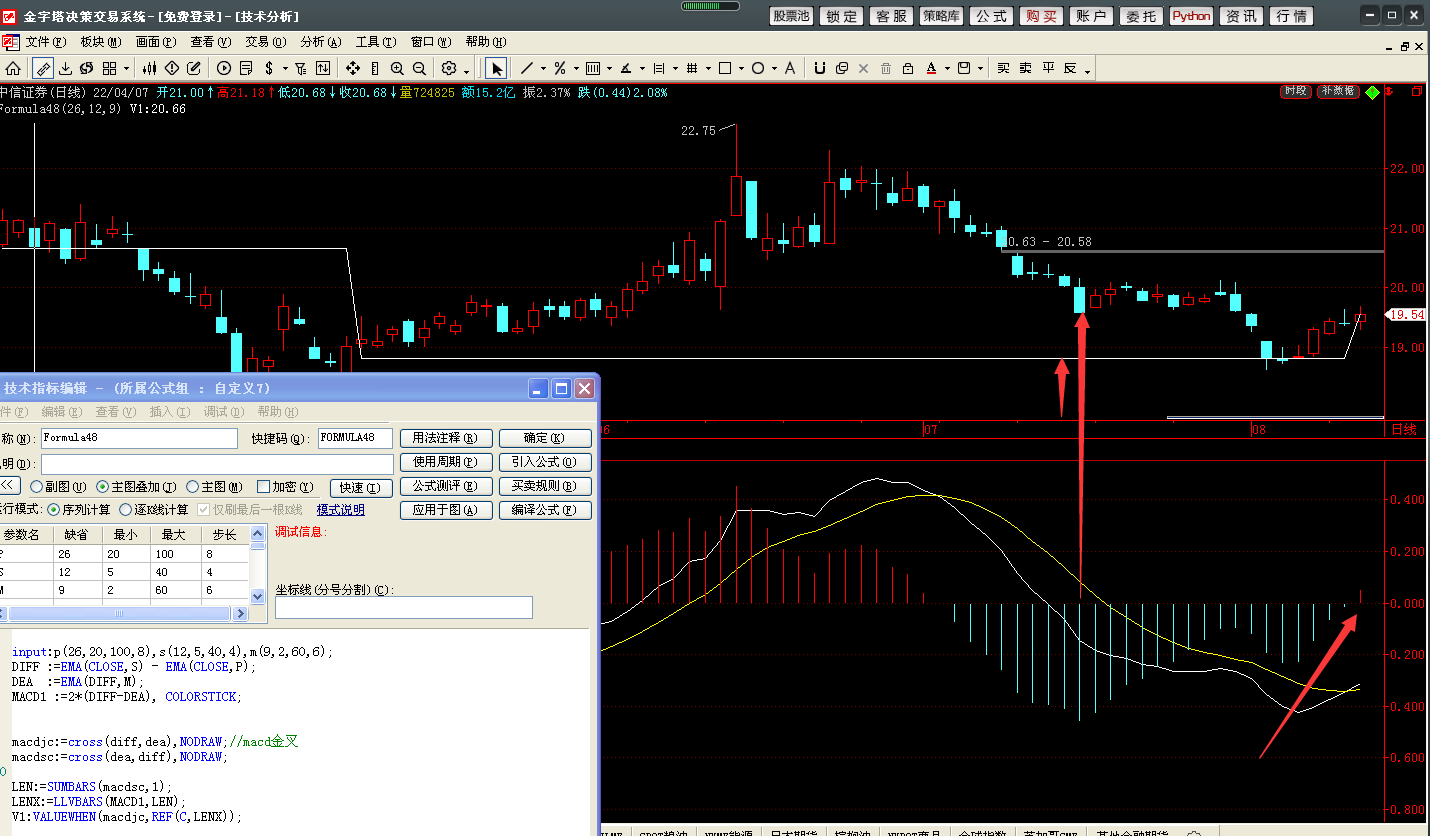
Task: Open the data download icon
Action: (x=65, y=68)
